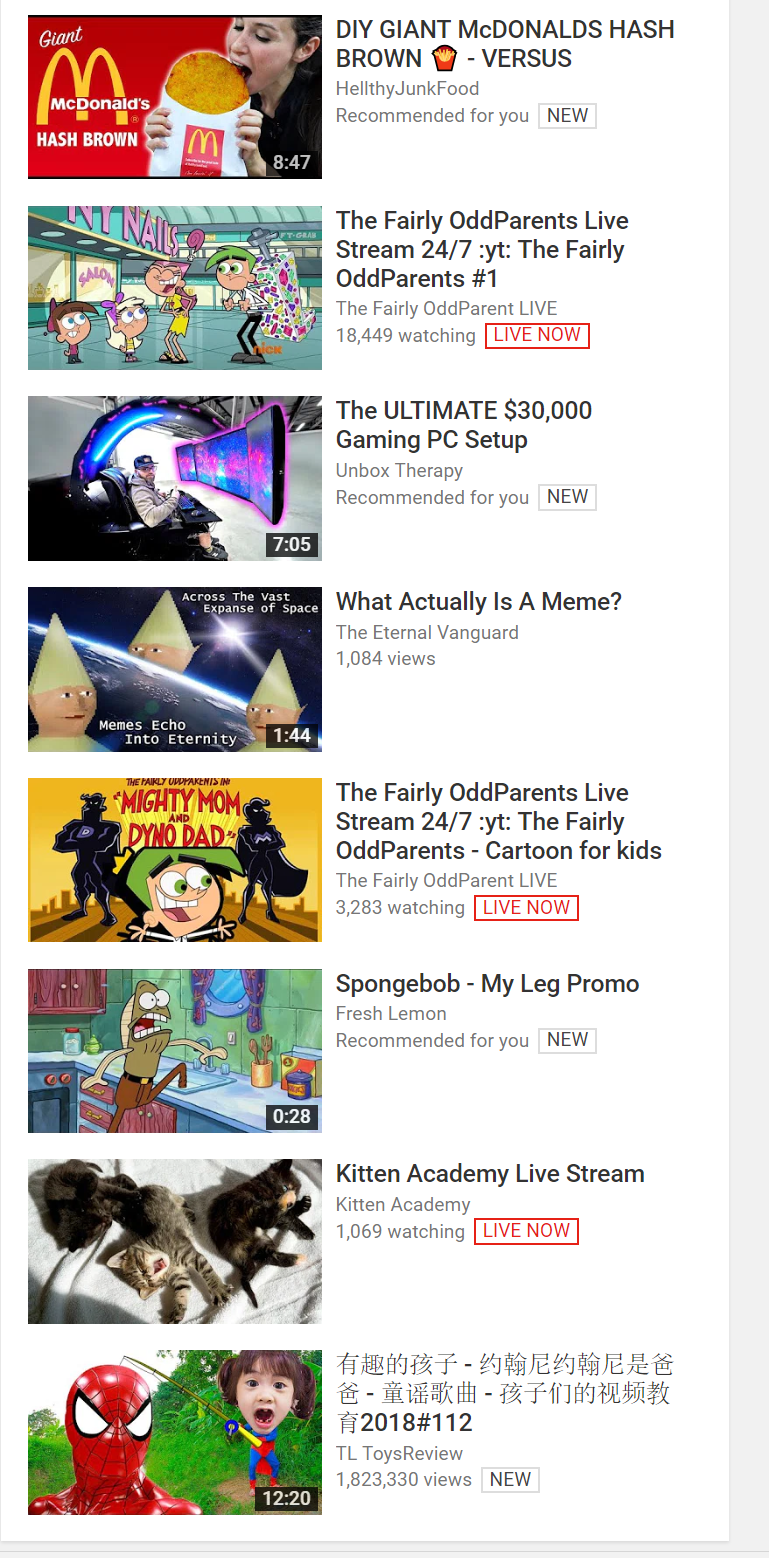Click the NEW badge on the hash brown video
769x1558 pixels.
click(567, 116)
